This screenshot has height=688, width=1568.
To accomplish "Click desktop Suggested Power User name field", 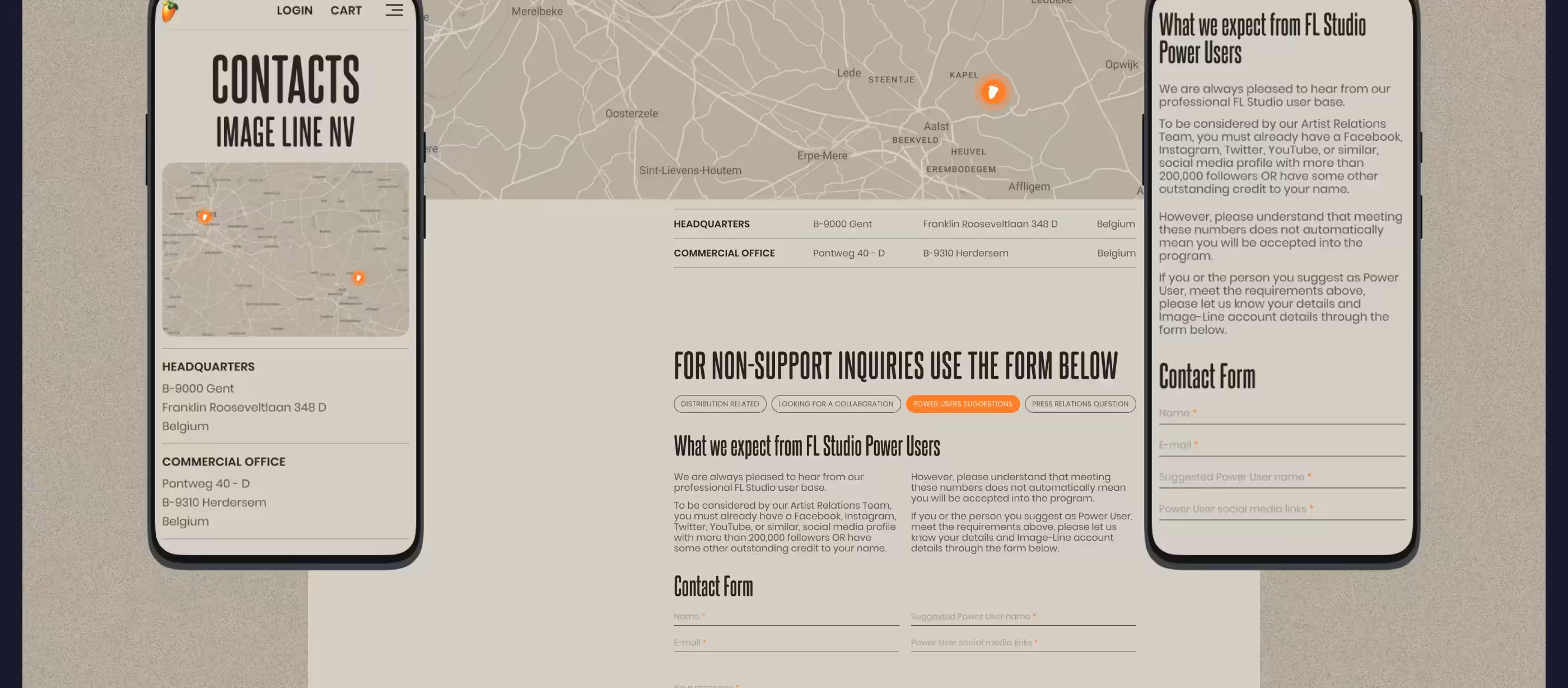I will pyautogui.click(x=1023, y=617).
